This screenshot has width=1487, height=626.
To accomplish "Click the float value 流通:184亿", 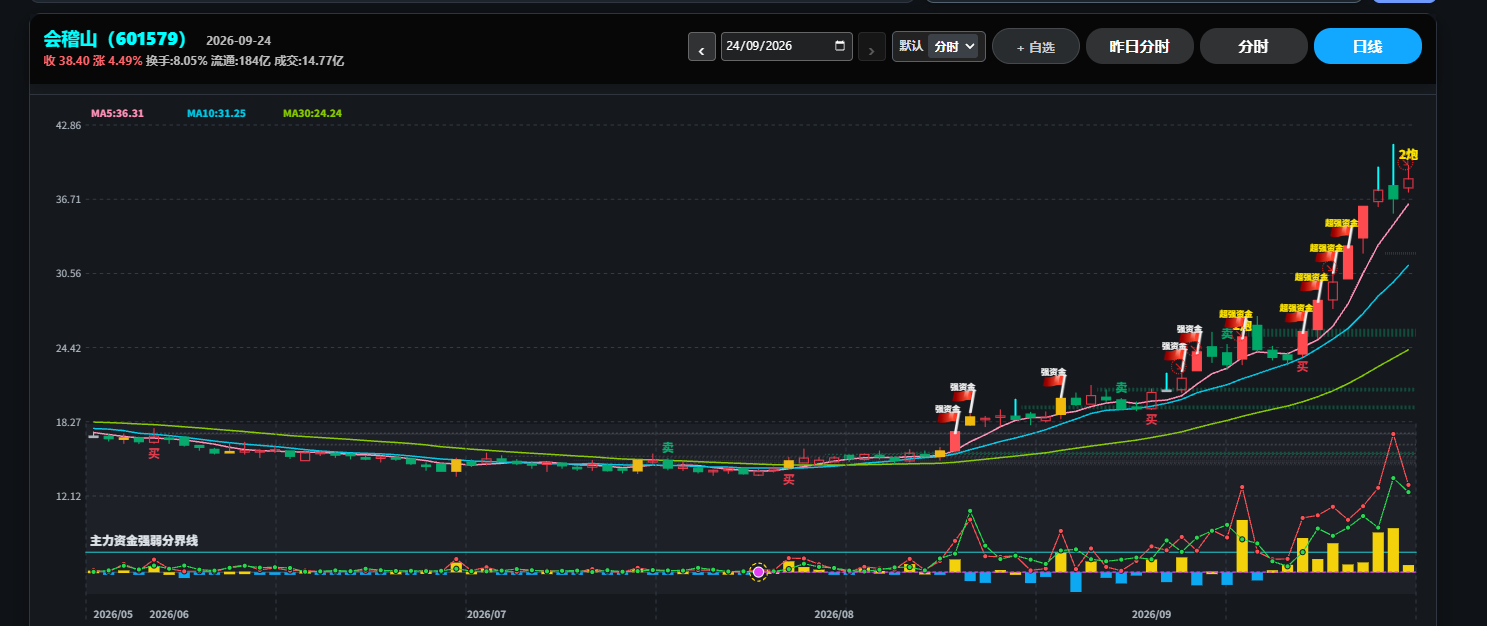I will click(x=241, y=61).
